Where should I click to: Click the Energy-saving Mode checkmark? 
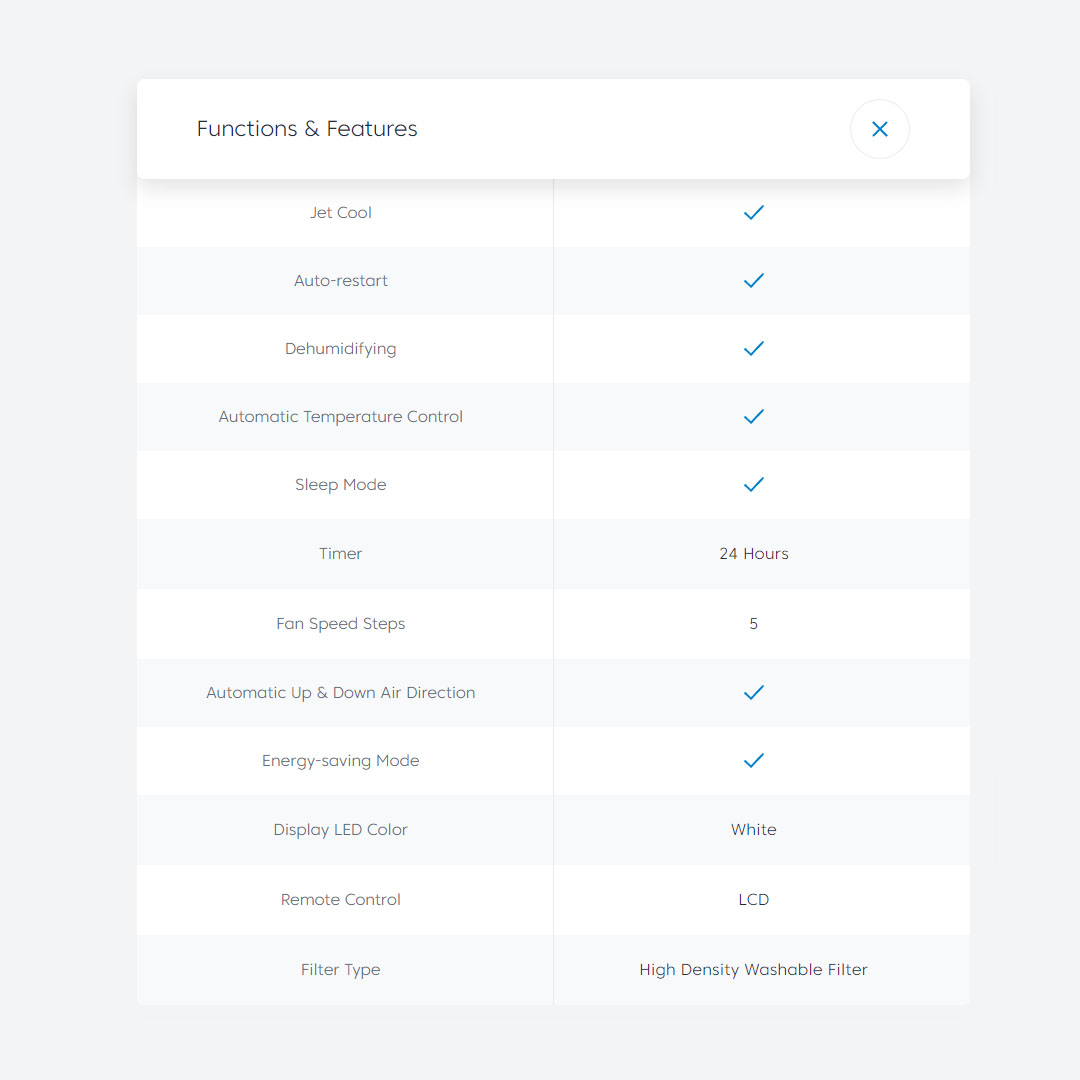tap(754, 760)
